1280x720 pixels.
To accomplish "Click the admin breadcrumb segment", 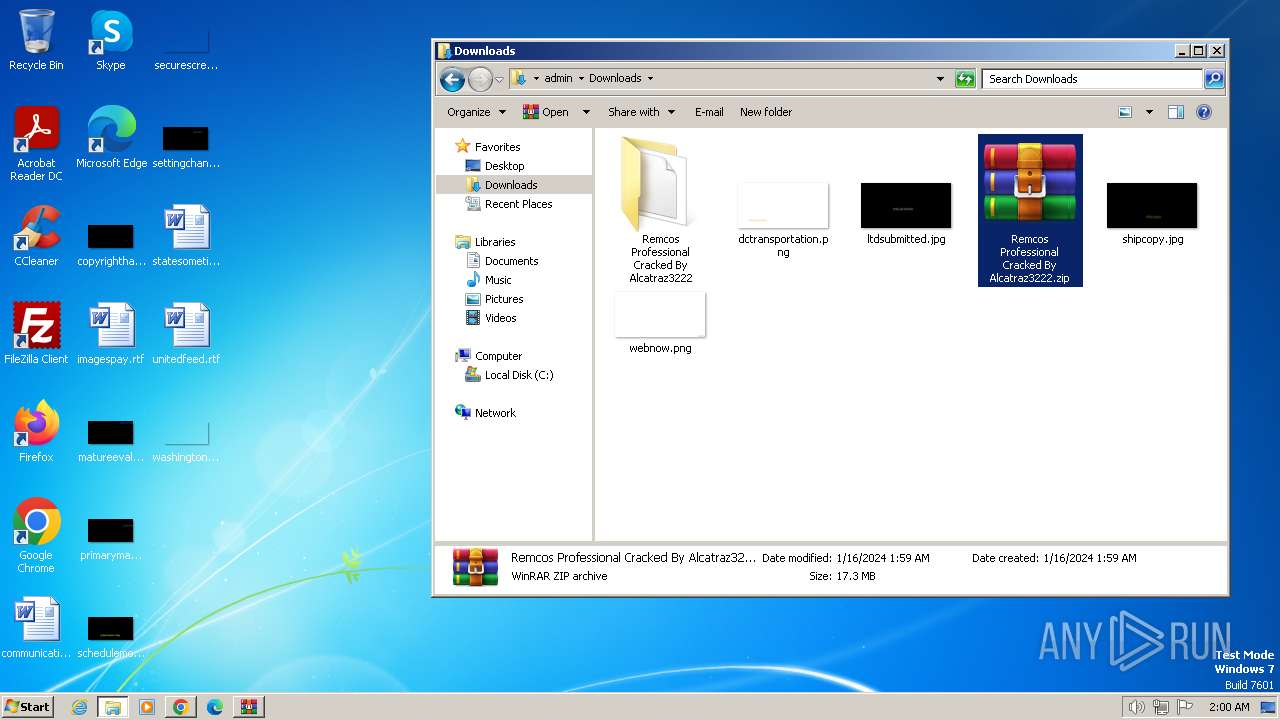I will click(558, 78).
